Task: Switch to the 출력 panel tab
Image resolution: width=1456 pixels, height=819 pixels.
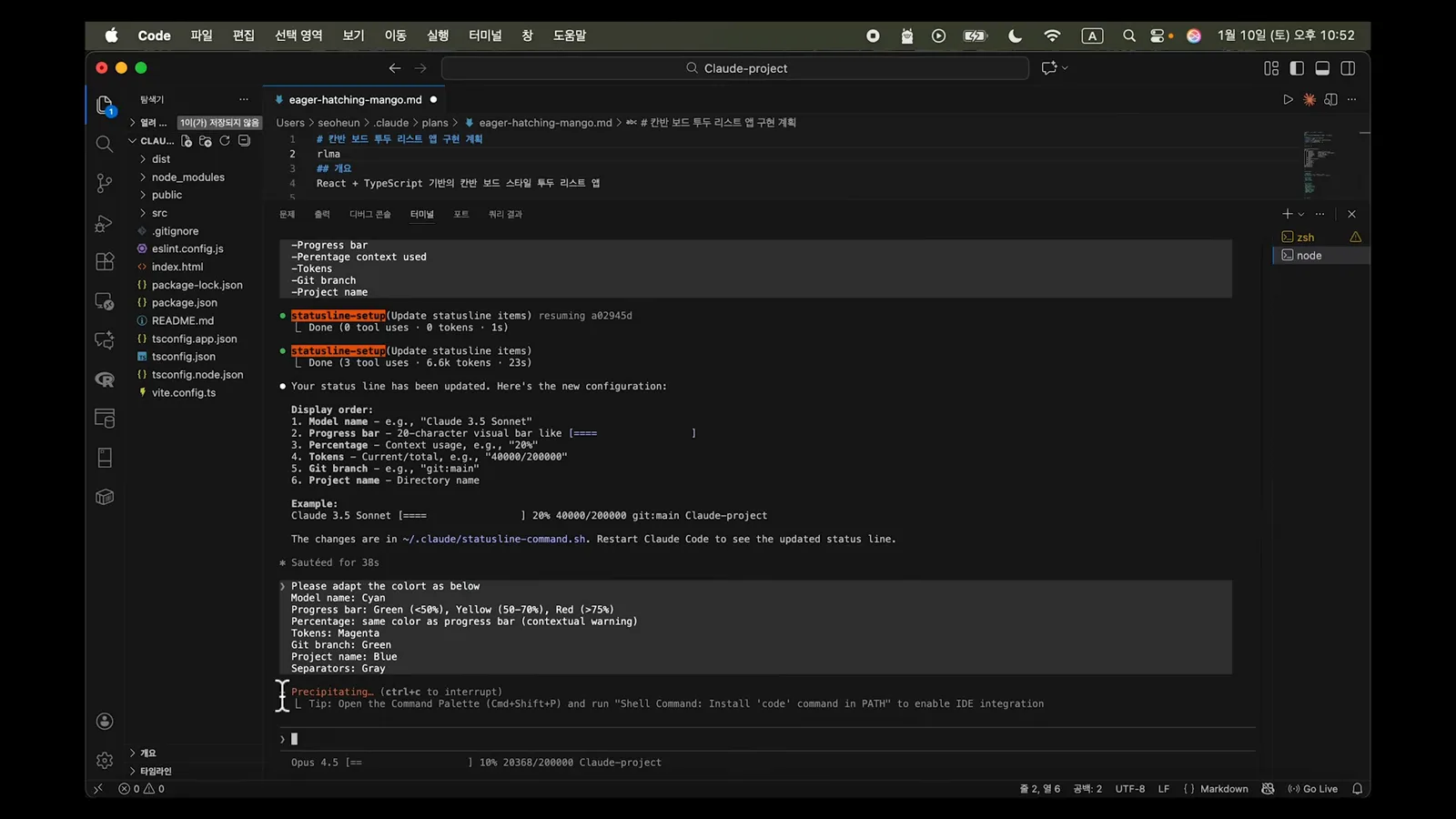Action: 322,215
